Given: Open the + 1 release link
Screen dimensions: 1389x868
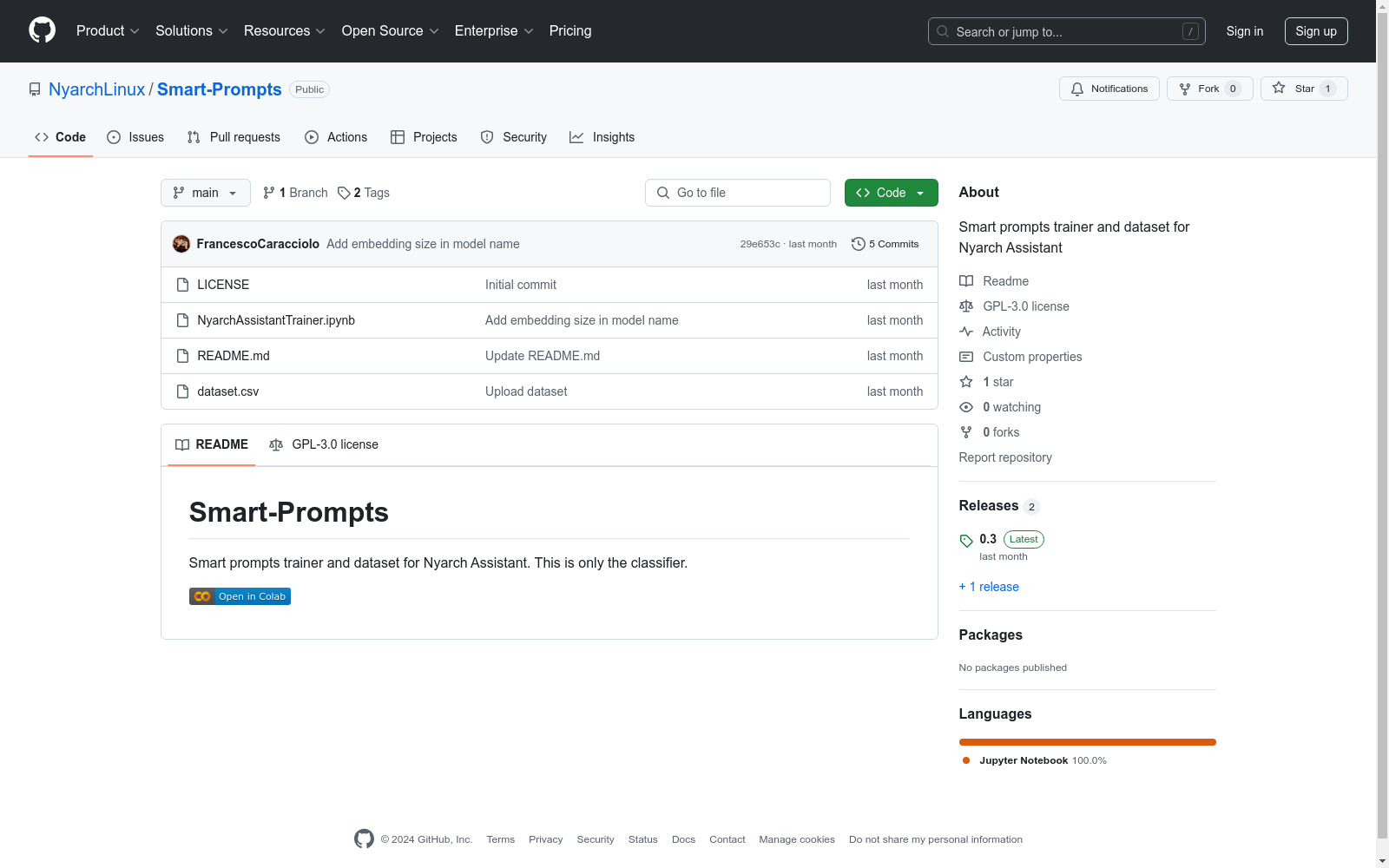Looking at the screenshot, I should (x=989, y=587).
